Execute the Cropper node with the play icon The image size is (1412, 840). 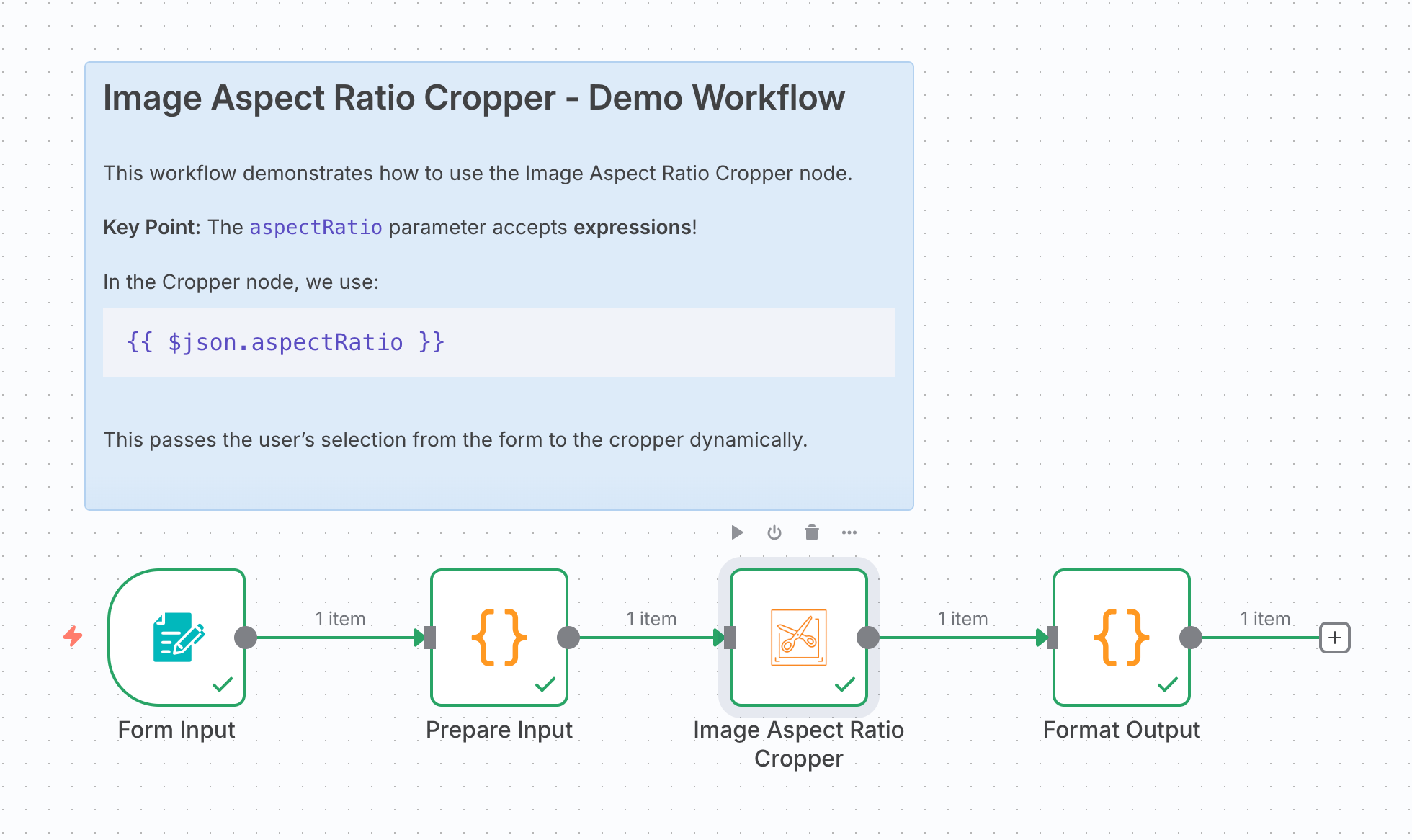(x=736, y=532)
